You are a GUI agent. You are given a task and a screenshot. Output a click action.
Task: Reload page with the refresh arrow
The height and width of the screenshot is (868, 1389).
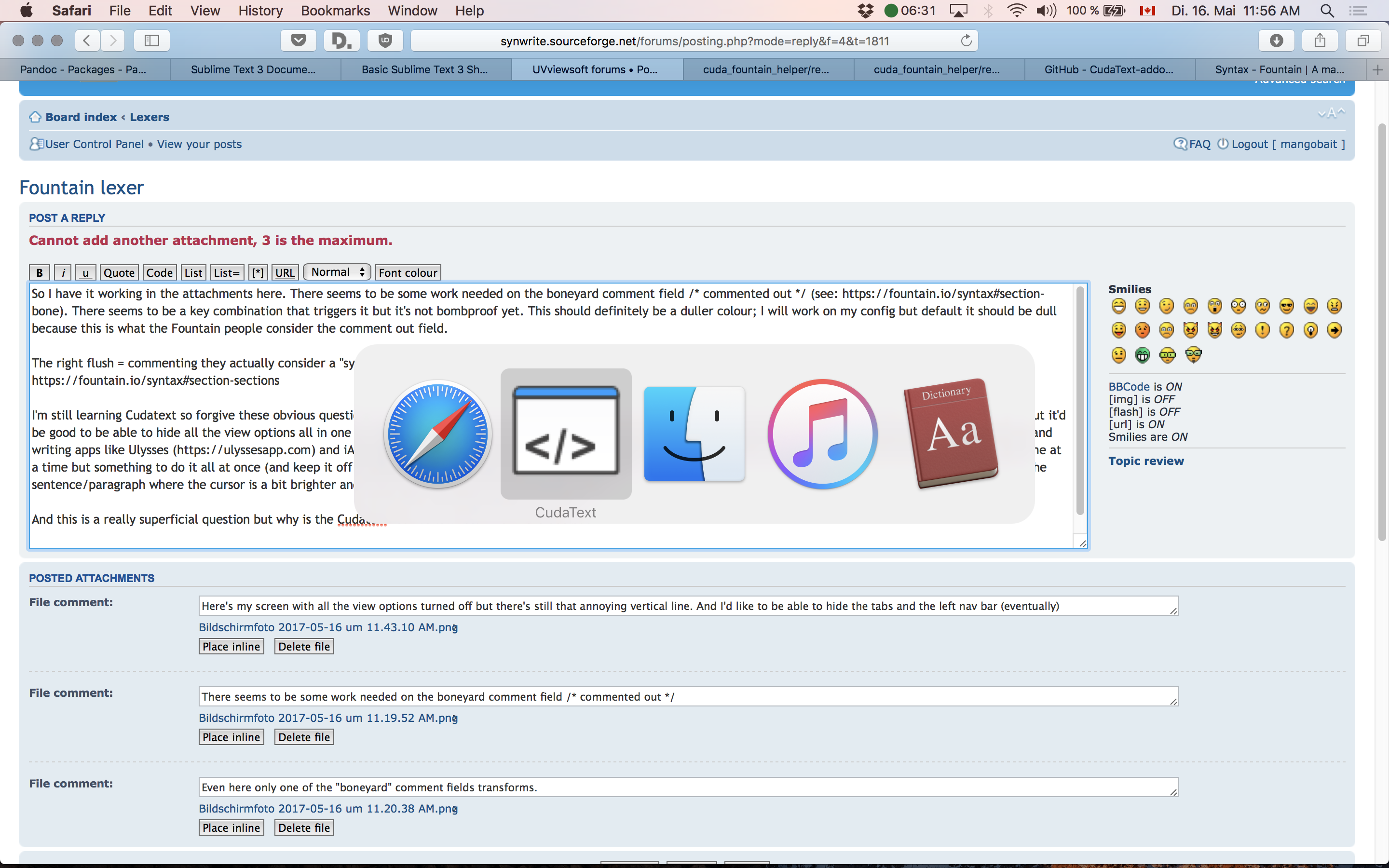[966, 40]
